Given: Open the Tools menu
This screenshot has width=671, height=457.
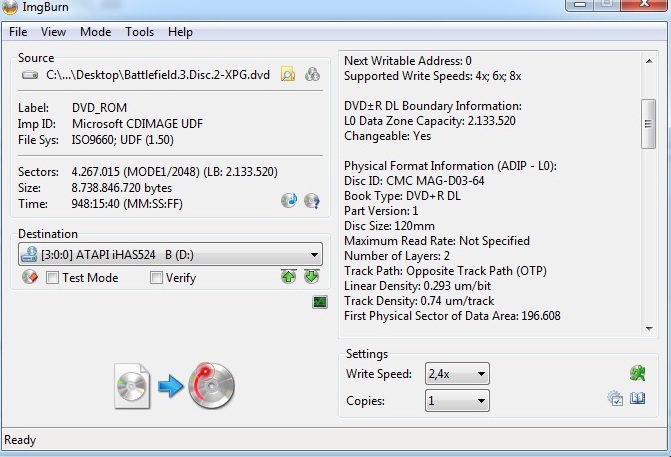Looking at the screenshot, I should 140,32.
